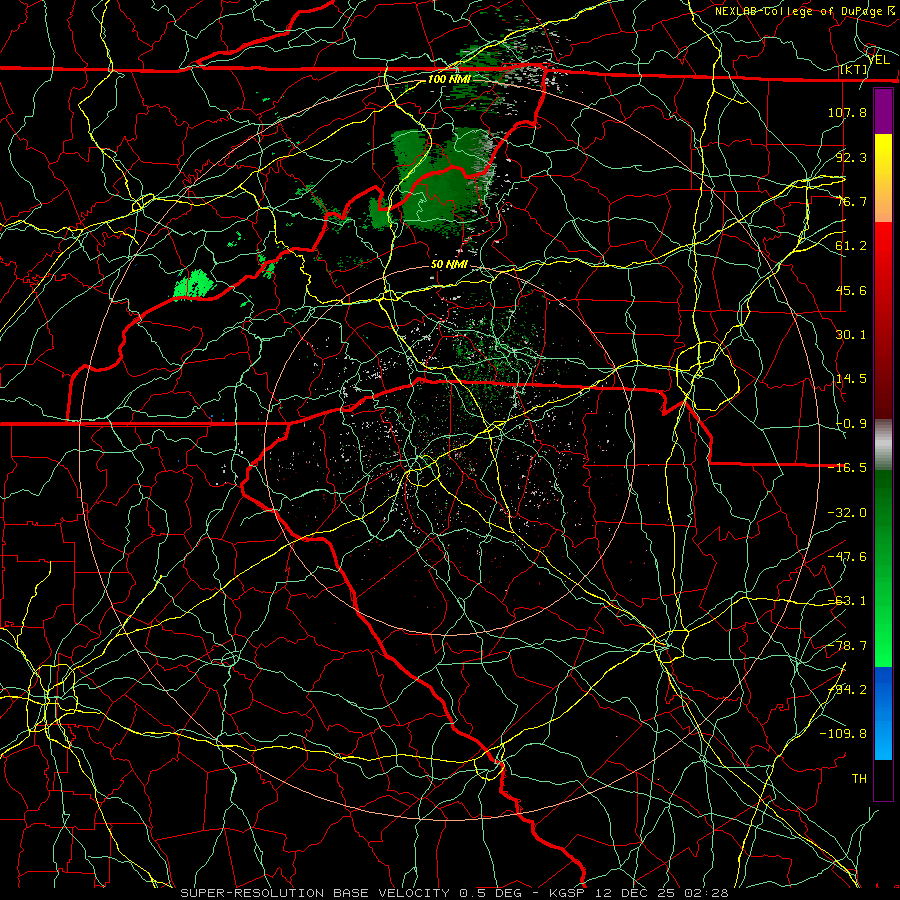The height and width of the screenshot is (900, 900).
Task: Click the -32.0 legend value
Action: [x=847, y=513]
